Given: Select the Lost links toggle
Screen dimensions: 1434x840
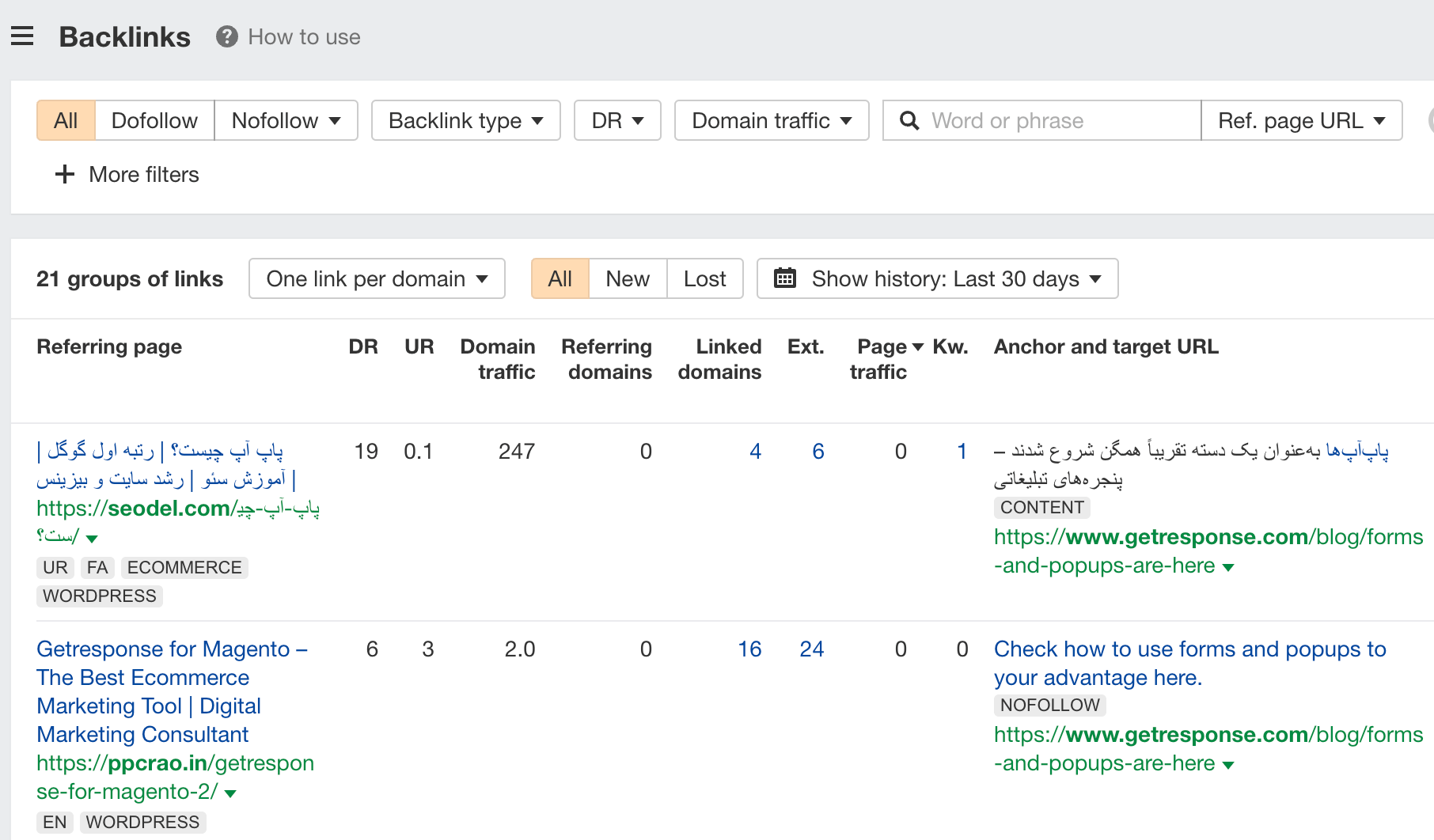Looking at the screenshot, I should (x=704, y=278).
